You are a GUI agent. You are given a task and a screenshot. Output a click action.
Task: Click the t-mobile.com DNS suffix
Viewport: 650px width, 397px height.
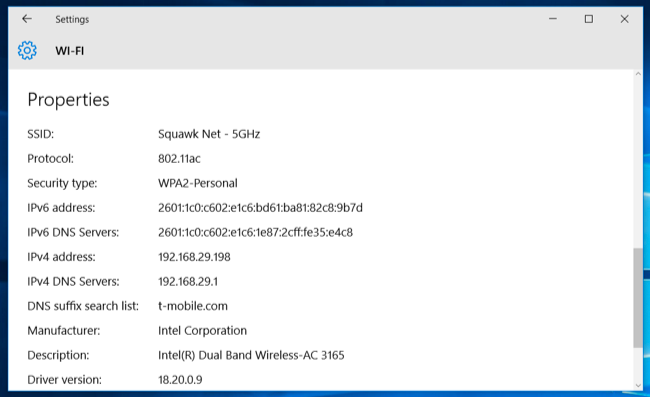click(x=193, y=306)
